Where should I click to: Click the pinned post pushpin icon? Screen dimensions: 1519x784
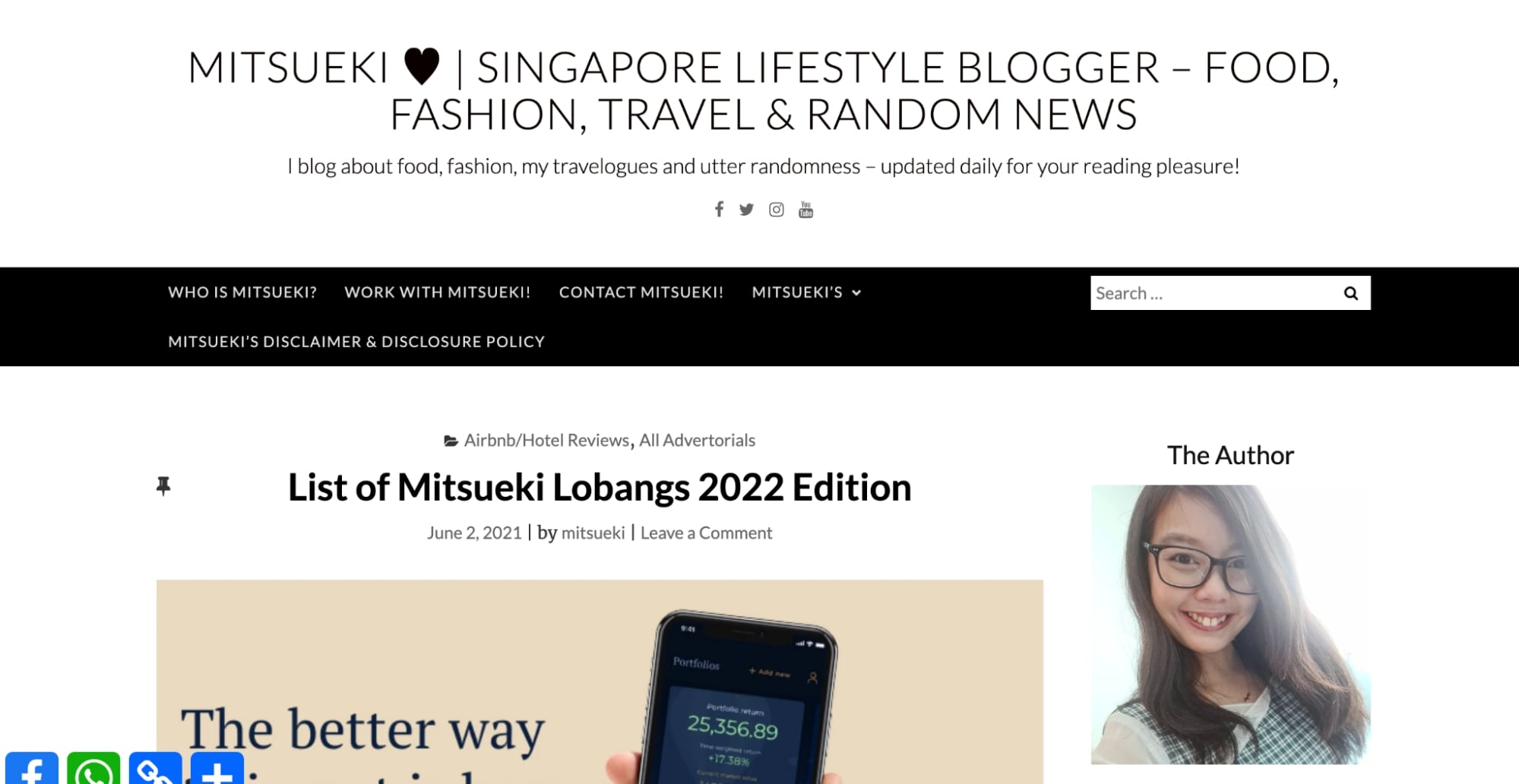163,486
